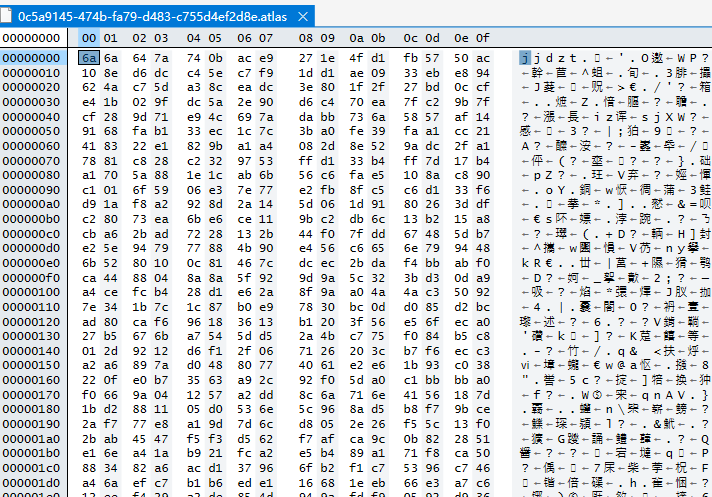Select row offset 00000030

click(31, 102)
